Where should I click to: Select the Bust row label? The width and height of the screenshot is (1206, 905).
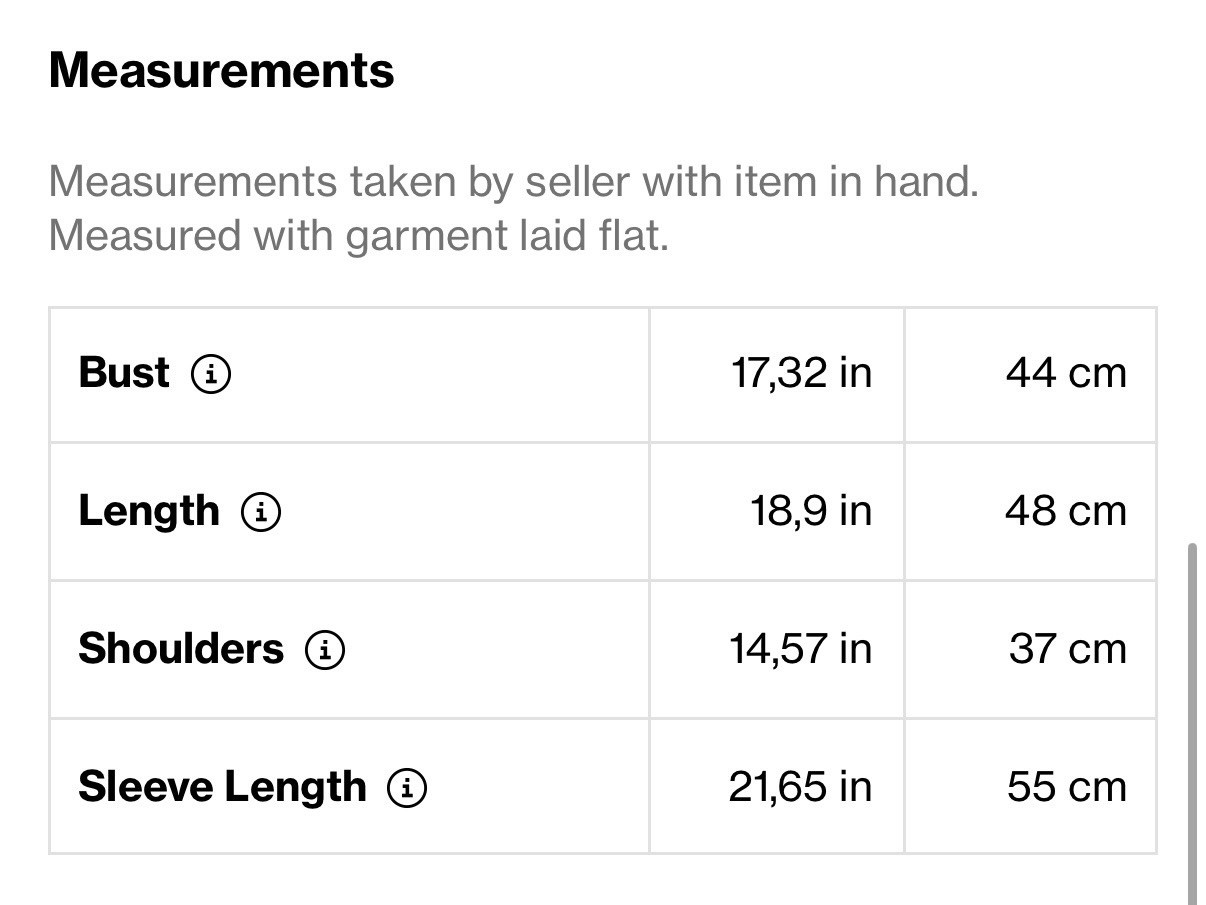point(124,373)
